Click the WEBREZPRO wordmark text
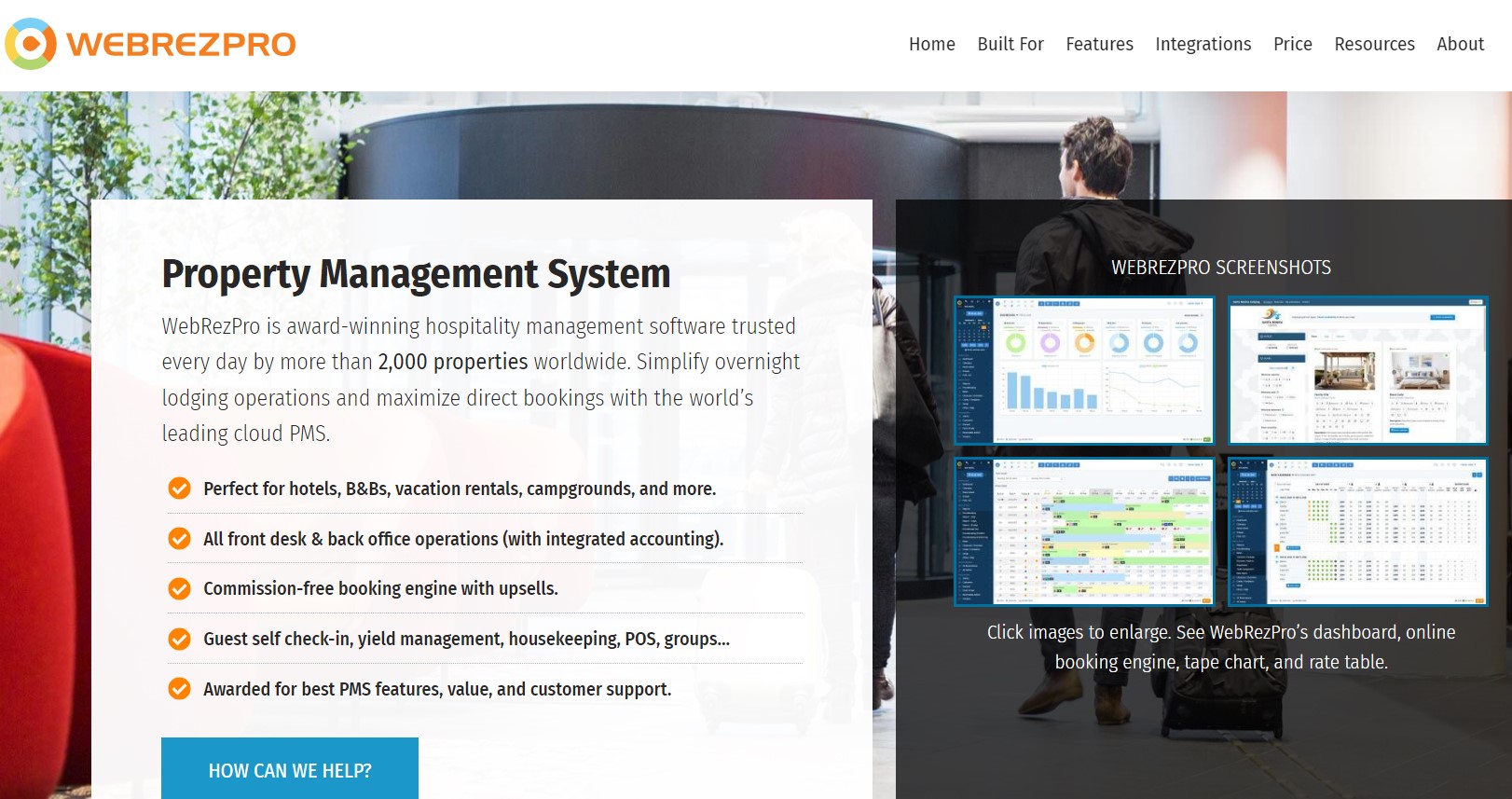 pos(182,45)
